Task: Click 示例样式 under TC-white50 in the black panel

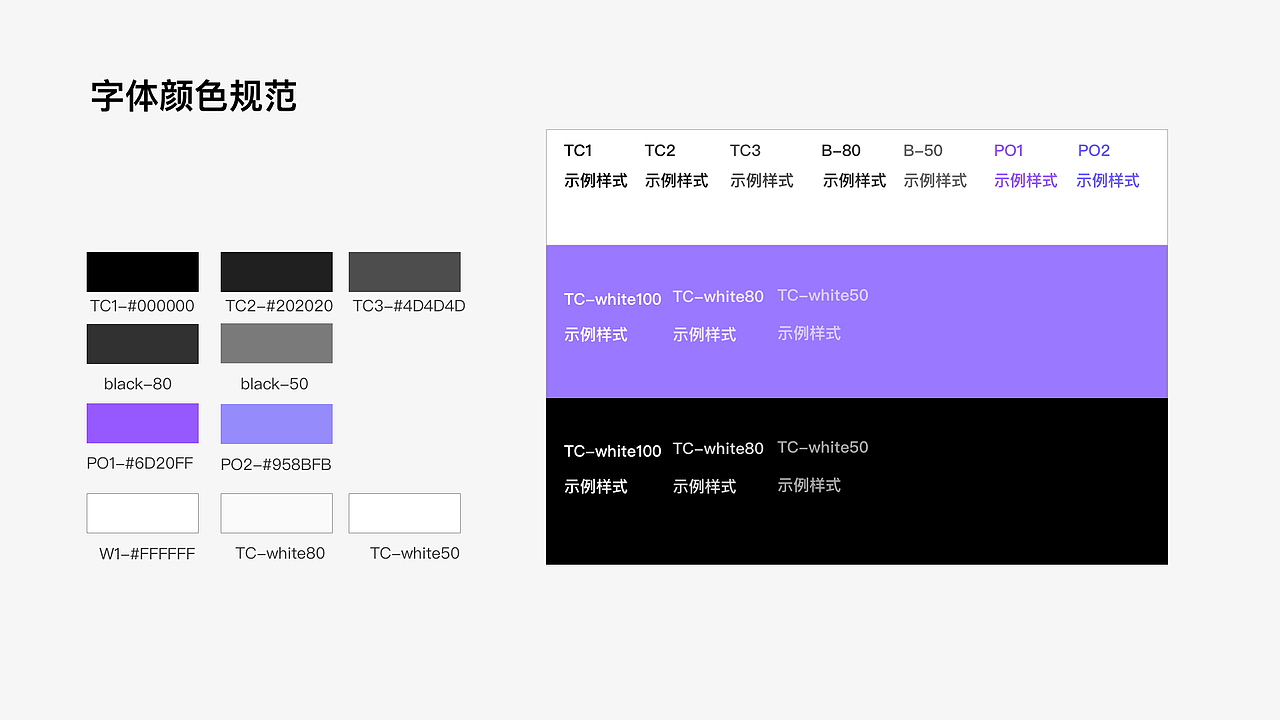Action: pos(809,486)
